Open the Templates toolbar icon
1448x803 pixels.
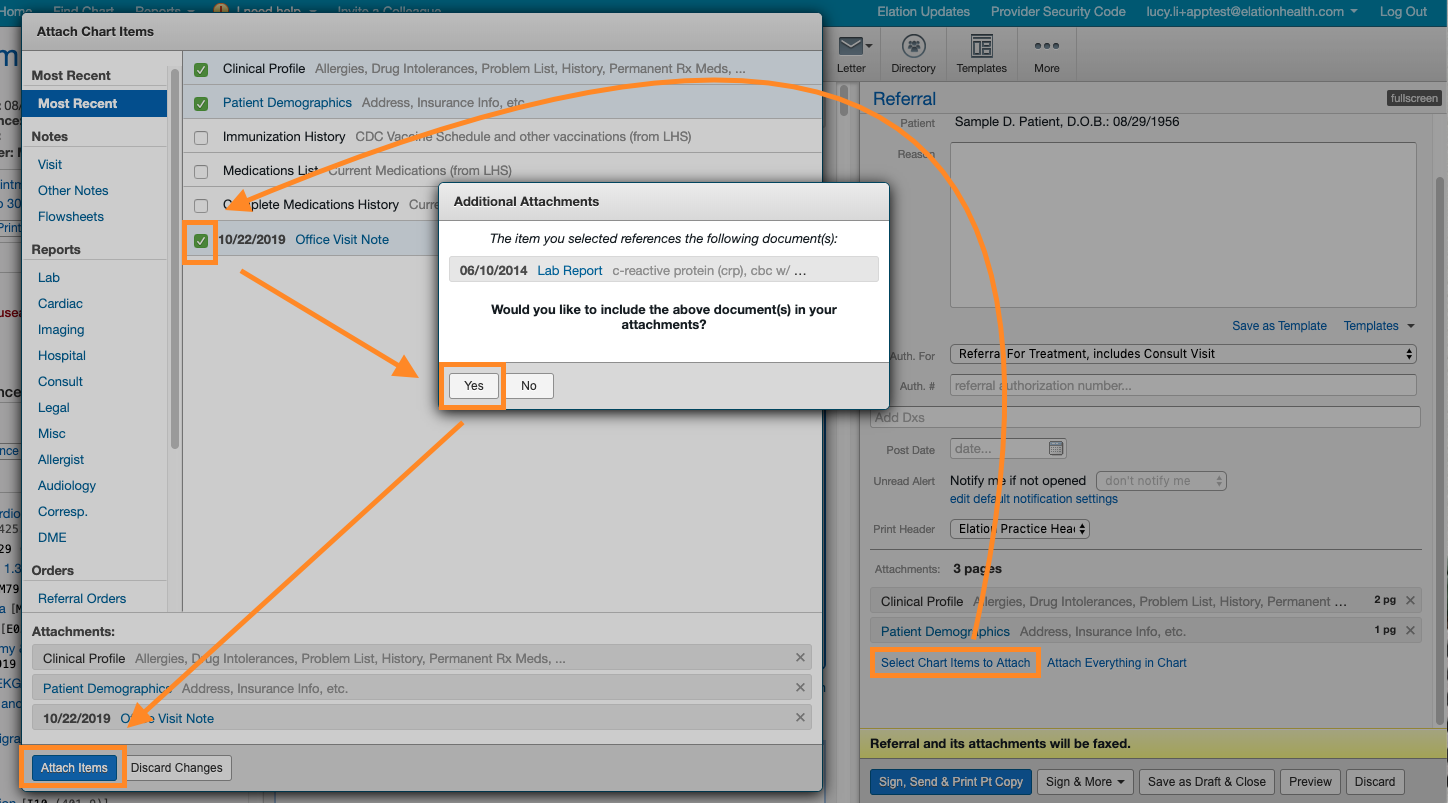click(x=981, y=55)
